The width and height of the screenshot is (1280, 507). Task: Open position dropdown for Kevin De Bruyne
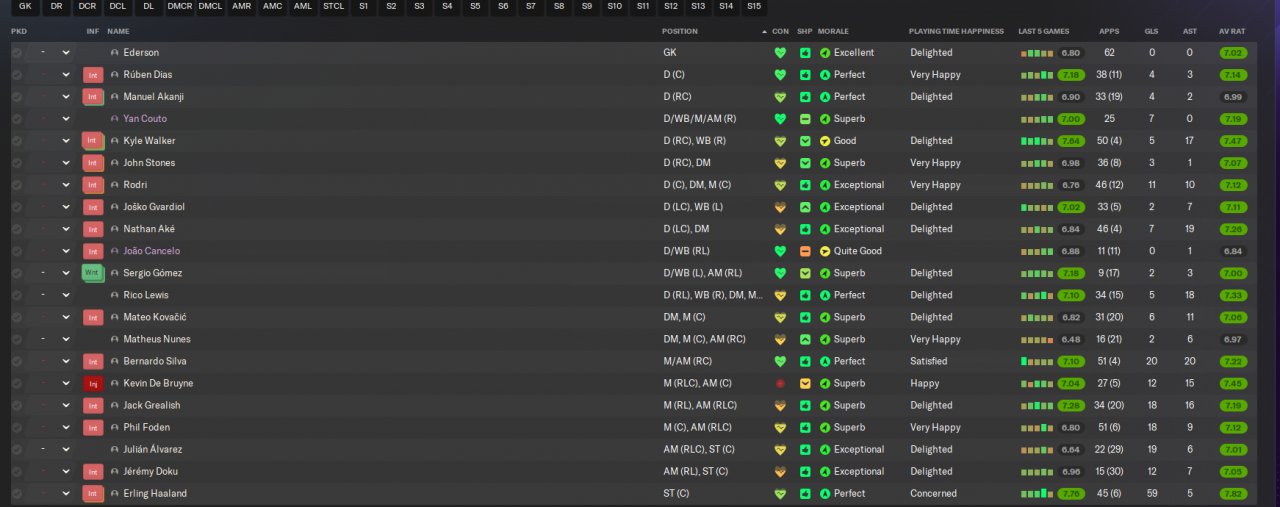click(x=66, y=383)
